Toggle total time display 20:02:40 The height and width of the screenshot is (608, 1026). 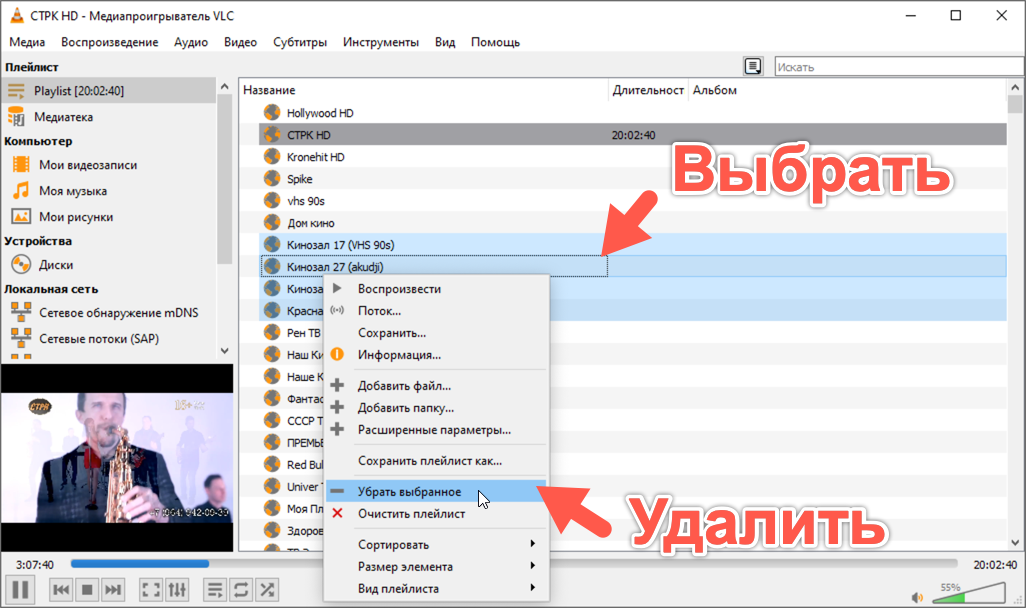tap(995, 564)
